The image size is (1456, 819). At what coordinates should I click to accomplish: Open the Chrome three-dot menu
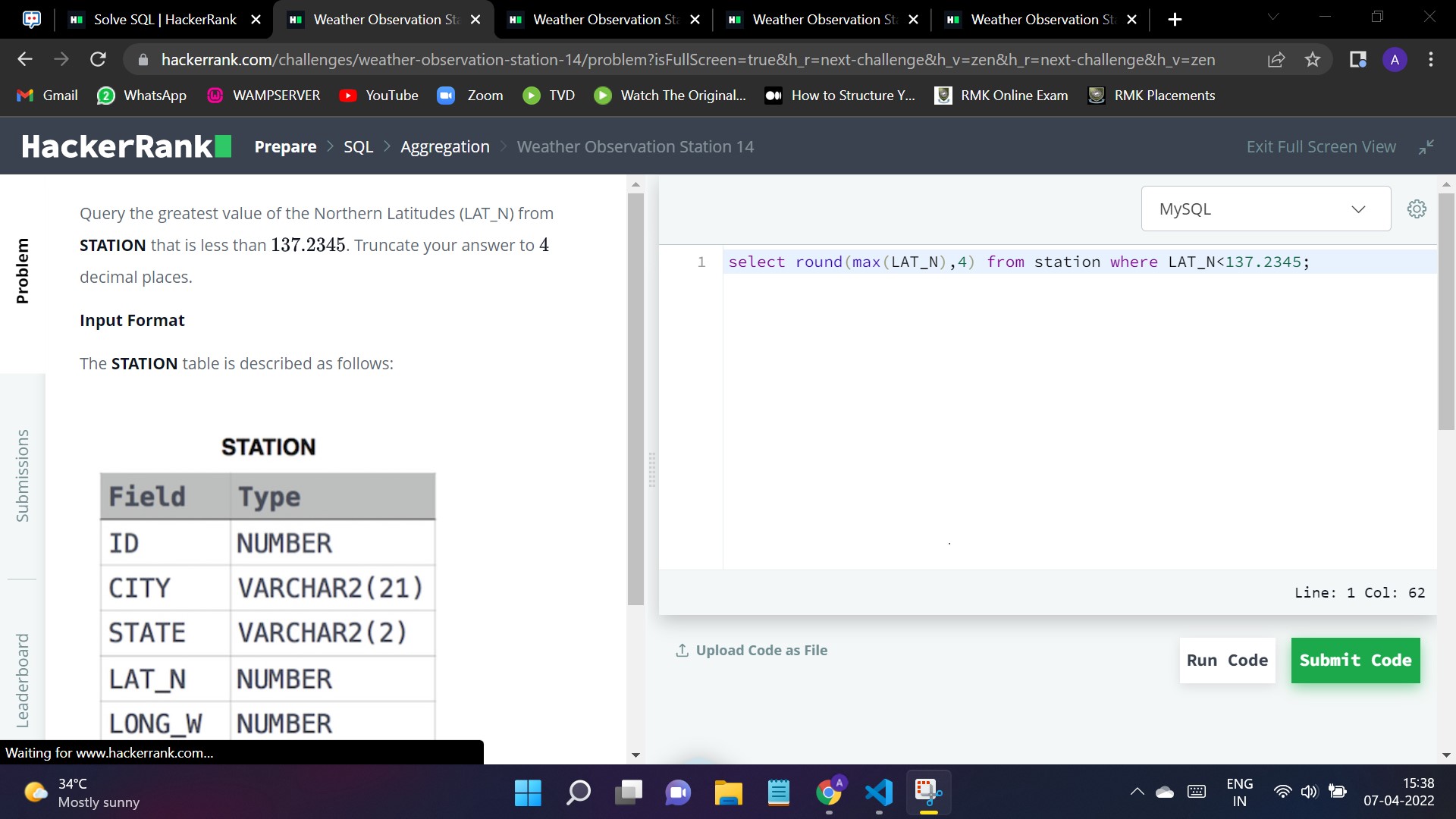point(1431,59)
